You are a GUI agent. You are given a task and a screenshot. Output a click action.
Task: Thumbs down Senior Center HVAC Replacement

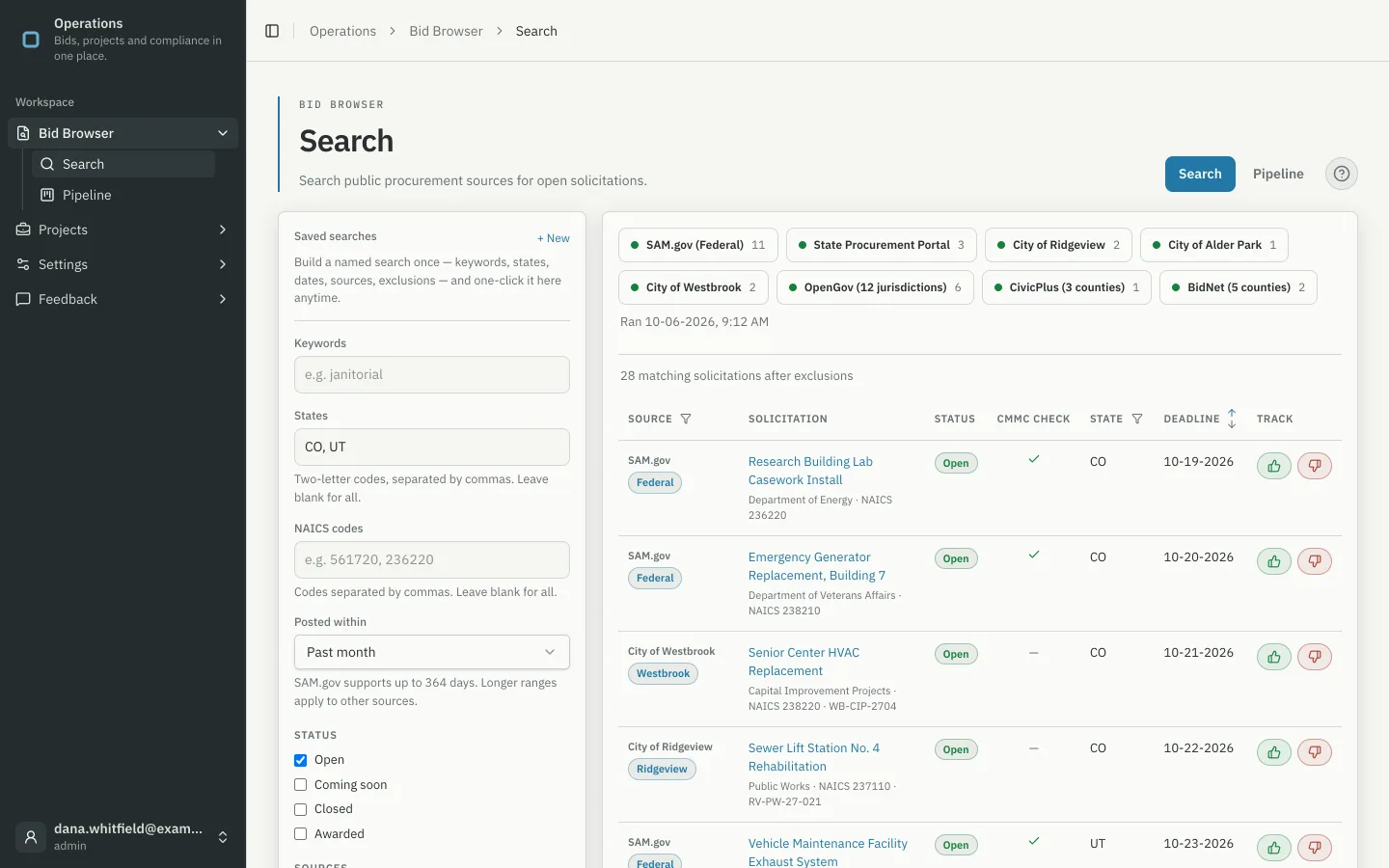pos(1315,657)
